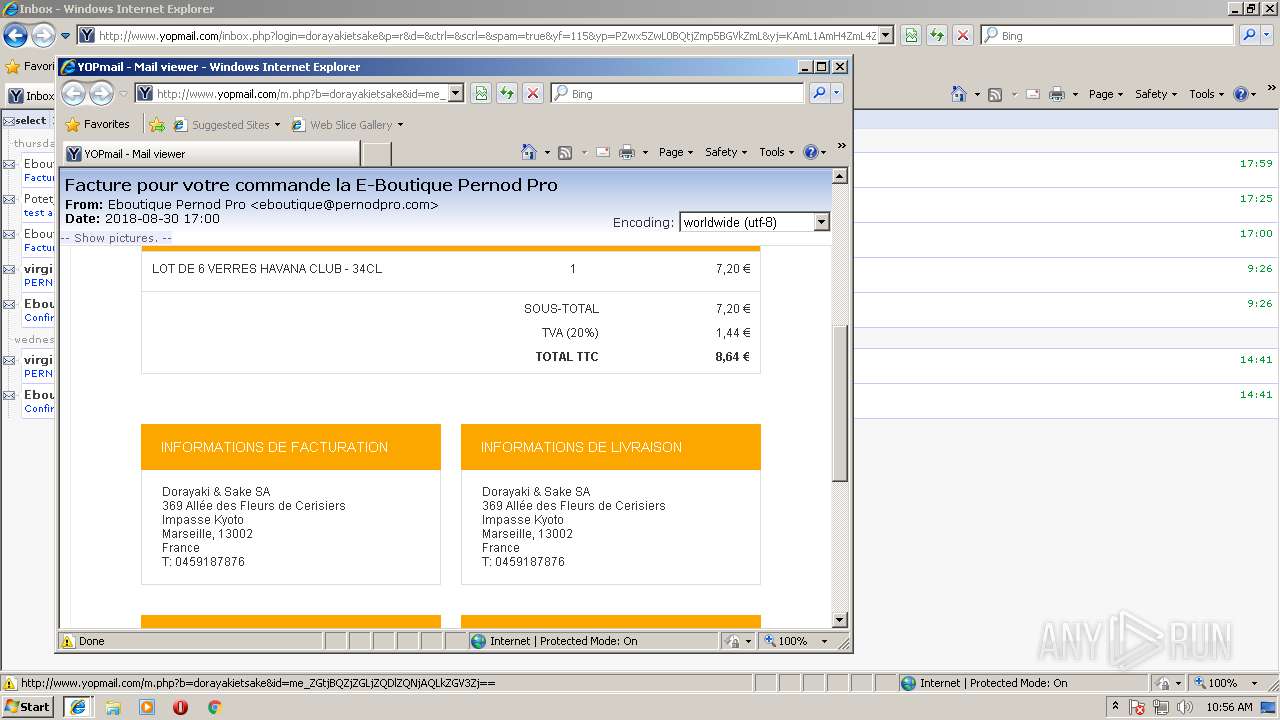Click Back button in Inbox window
This screenshot has width=1280, height=720.
coord(15,35)
